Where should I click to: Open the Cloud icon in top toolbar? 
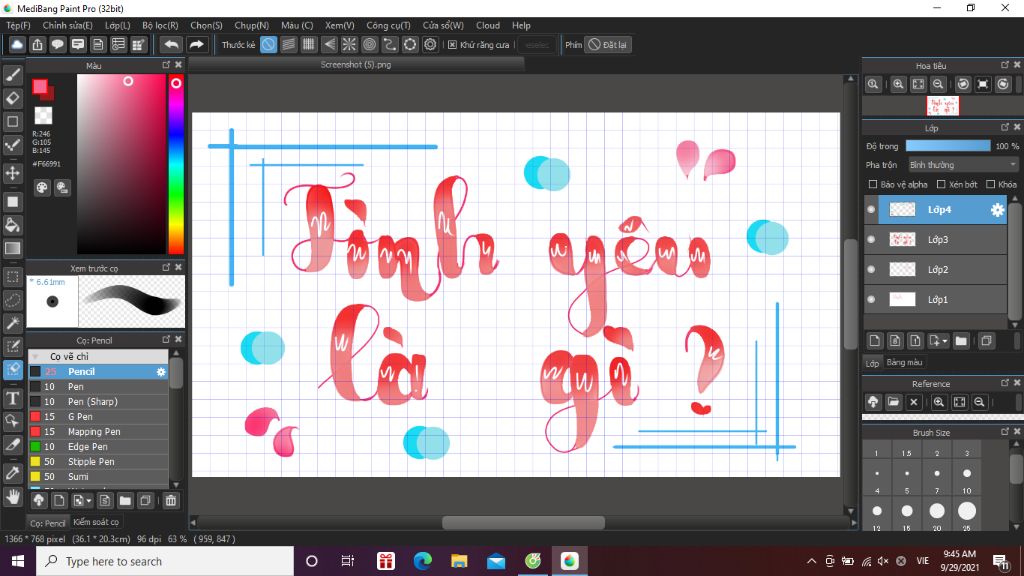click(x=17, y=44)
